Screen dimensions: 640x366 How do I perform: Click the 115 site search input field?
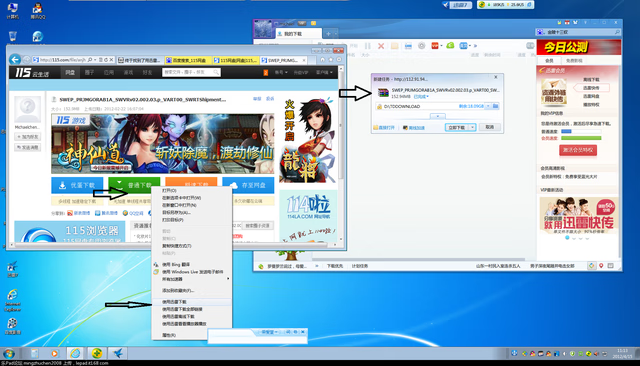pyautogui.click(x=191, y=72)
